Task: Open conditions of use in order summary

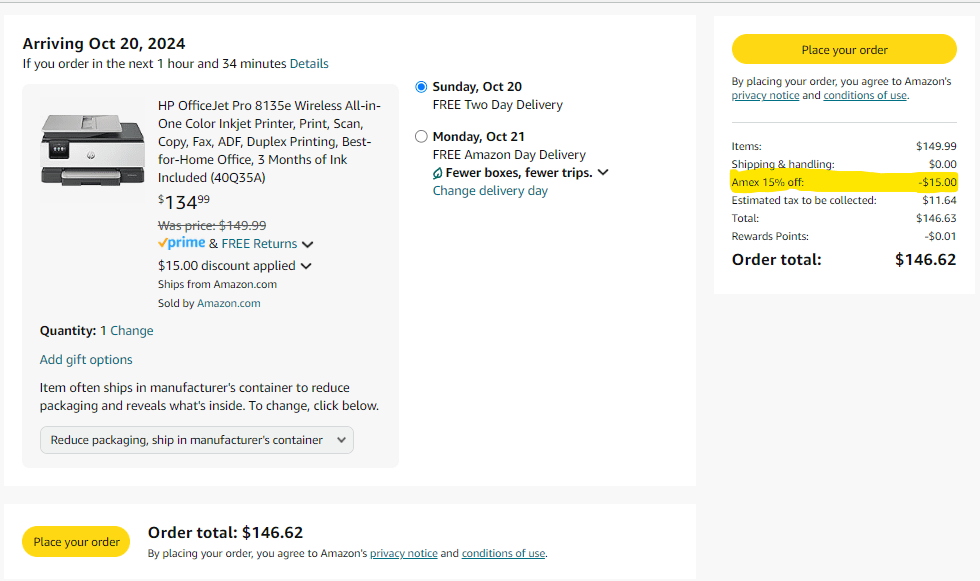Action: [865, 96]
